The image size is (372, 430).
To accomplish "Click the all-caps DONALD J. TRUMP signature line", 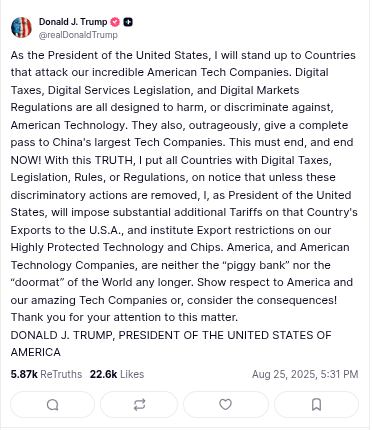I will click(x=171, y=335).
